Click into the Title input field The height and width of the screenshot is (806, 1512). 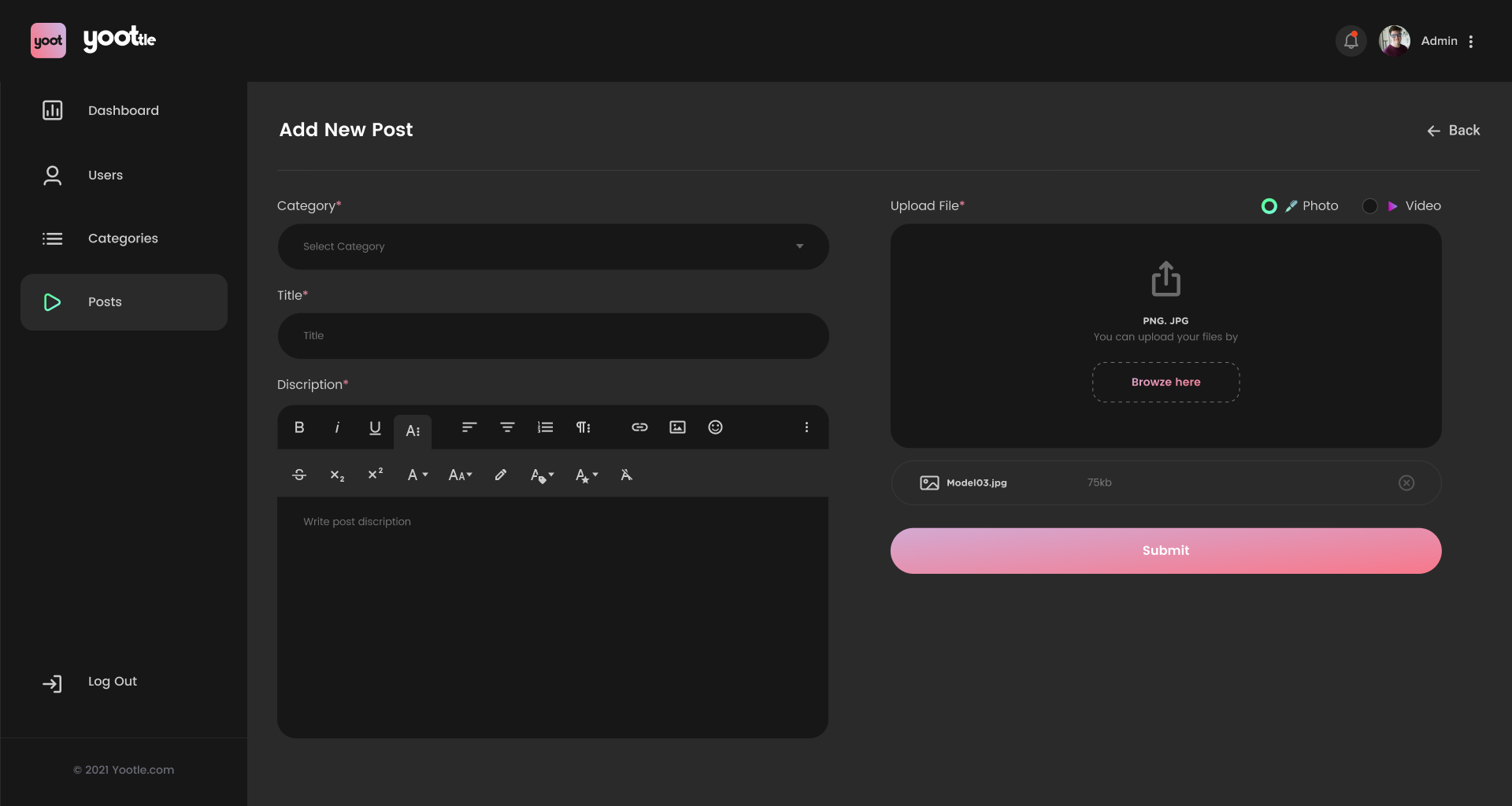point(553,336)
